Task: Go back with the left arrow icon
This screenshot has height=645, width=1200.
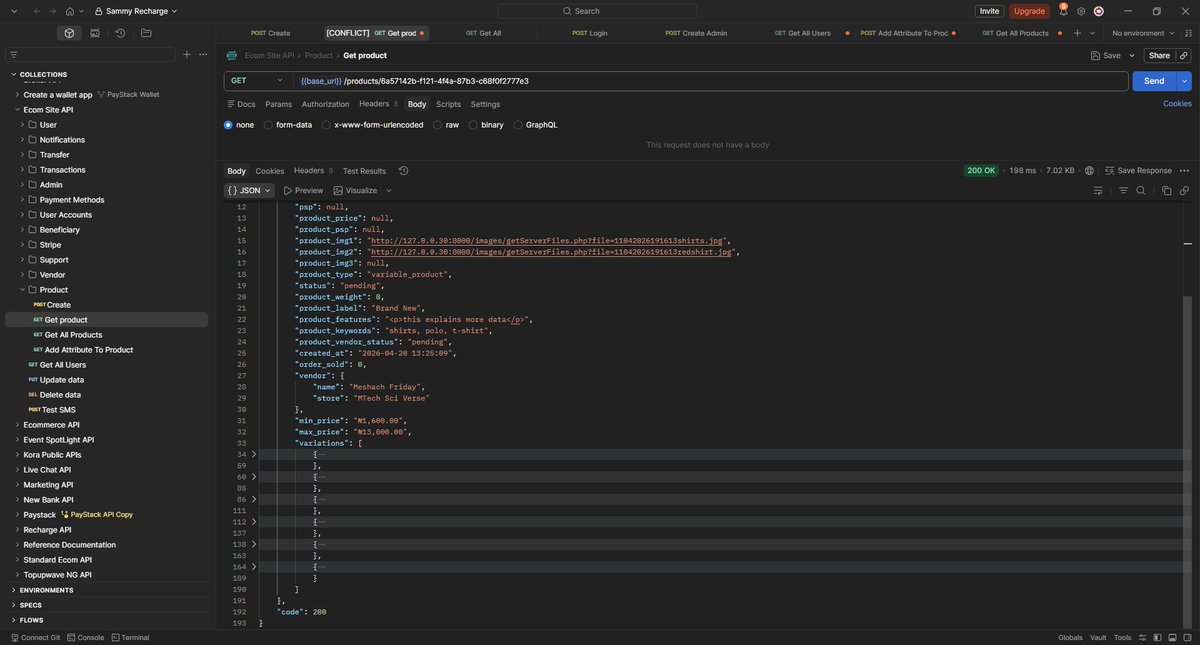Action: pos(37,11)
